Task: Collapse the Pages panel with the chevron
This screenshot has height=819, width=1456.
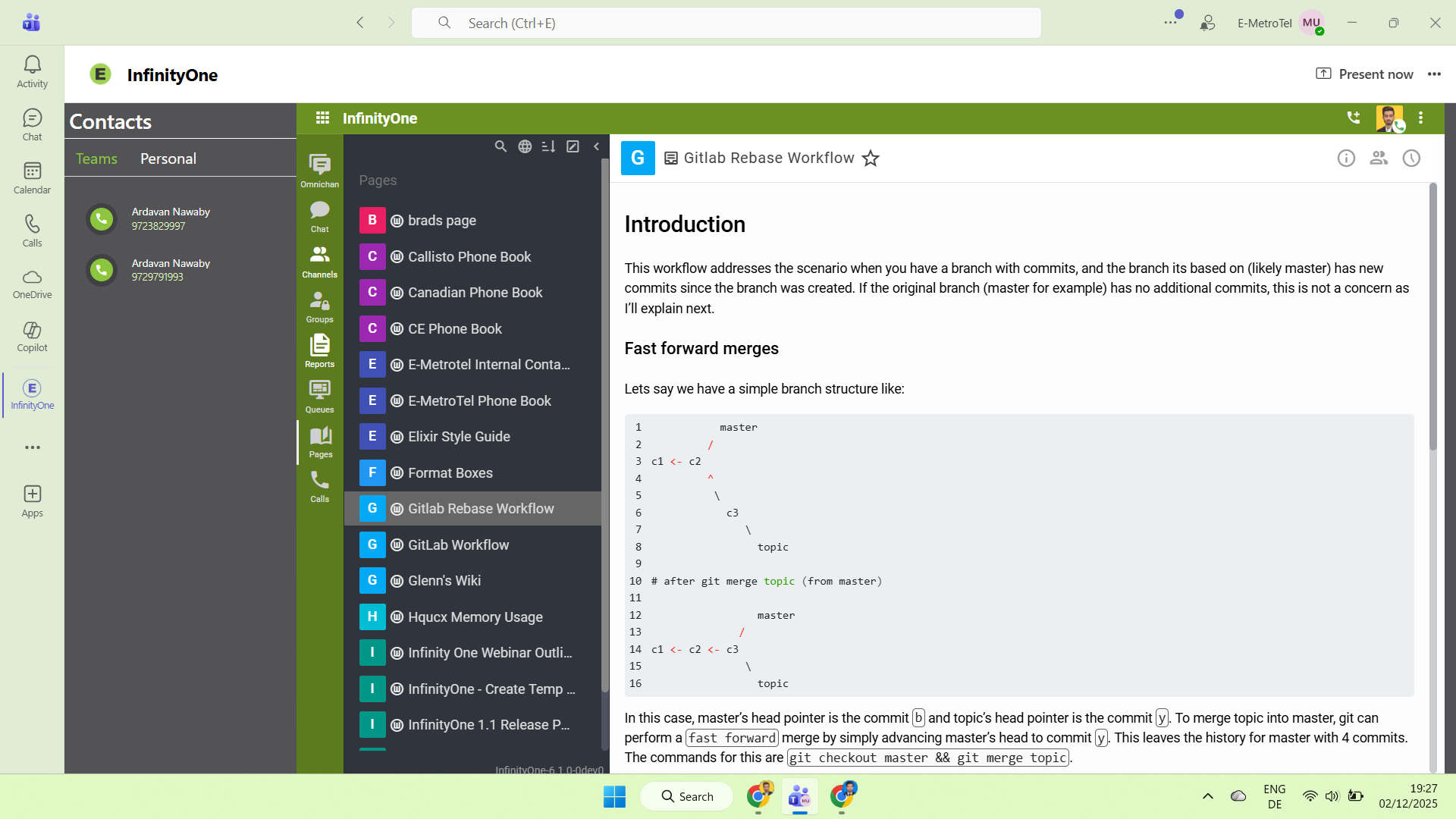Action: coord(596,146)
